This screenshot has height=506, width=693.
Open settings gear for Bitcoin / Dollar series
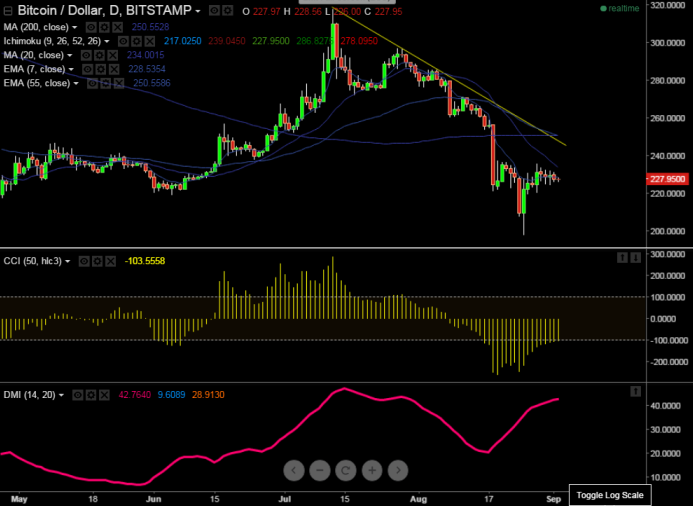pyautogui.click(x=227, y=11)
